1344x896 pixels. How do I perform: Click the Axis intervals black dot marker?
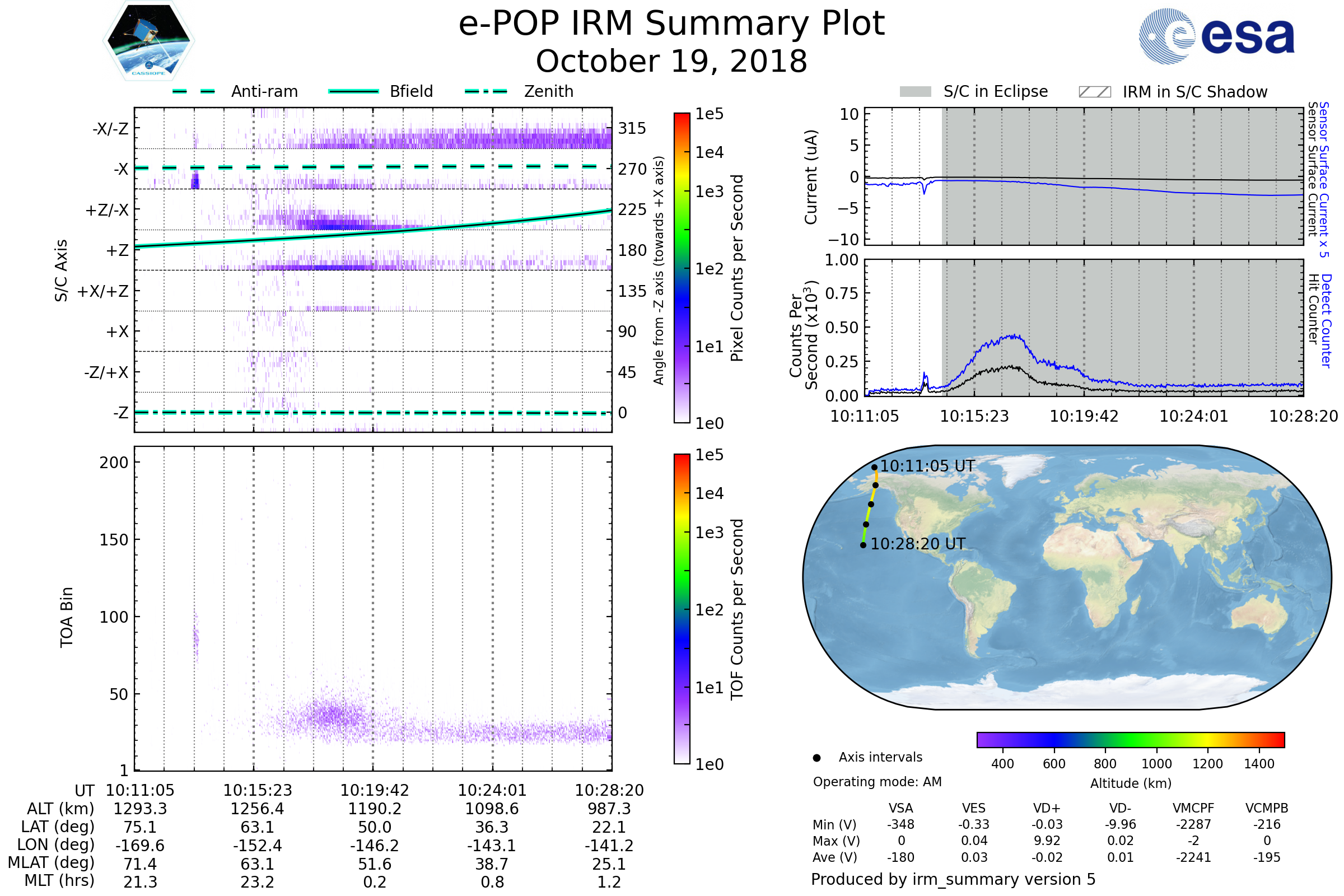click(816, 758)
